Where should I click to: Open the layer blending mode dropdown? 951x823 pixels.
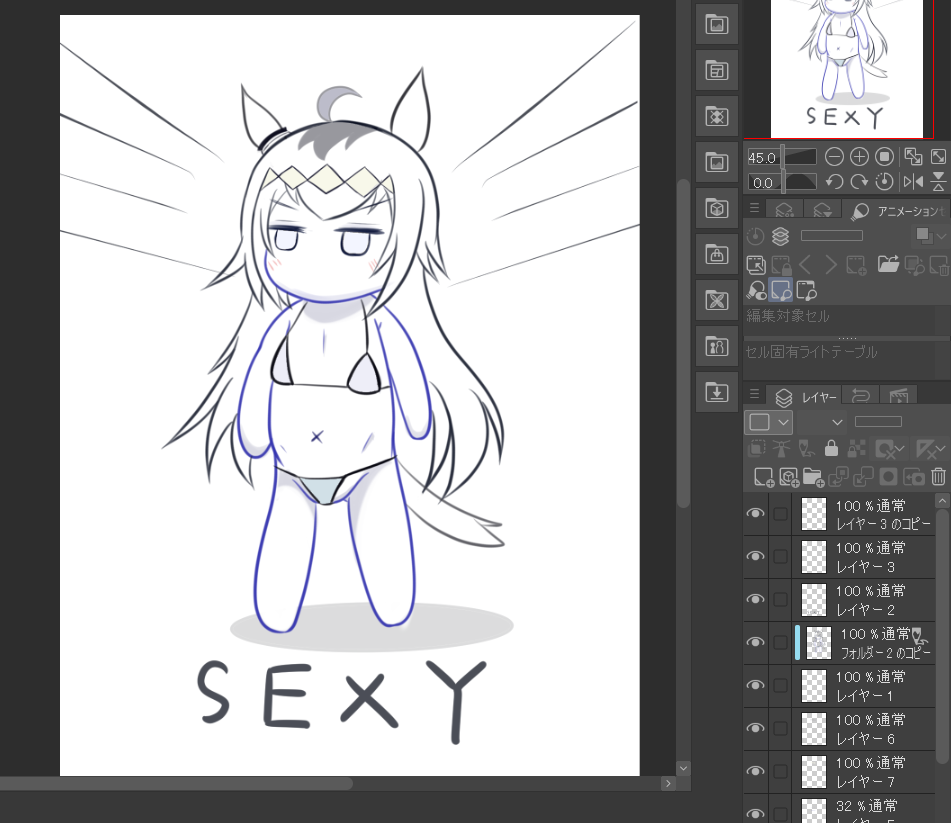tap(822, 422)
